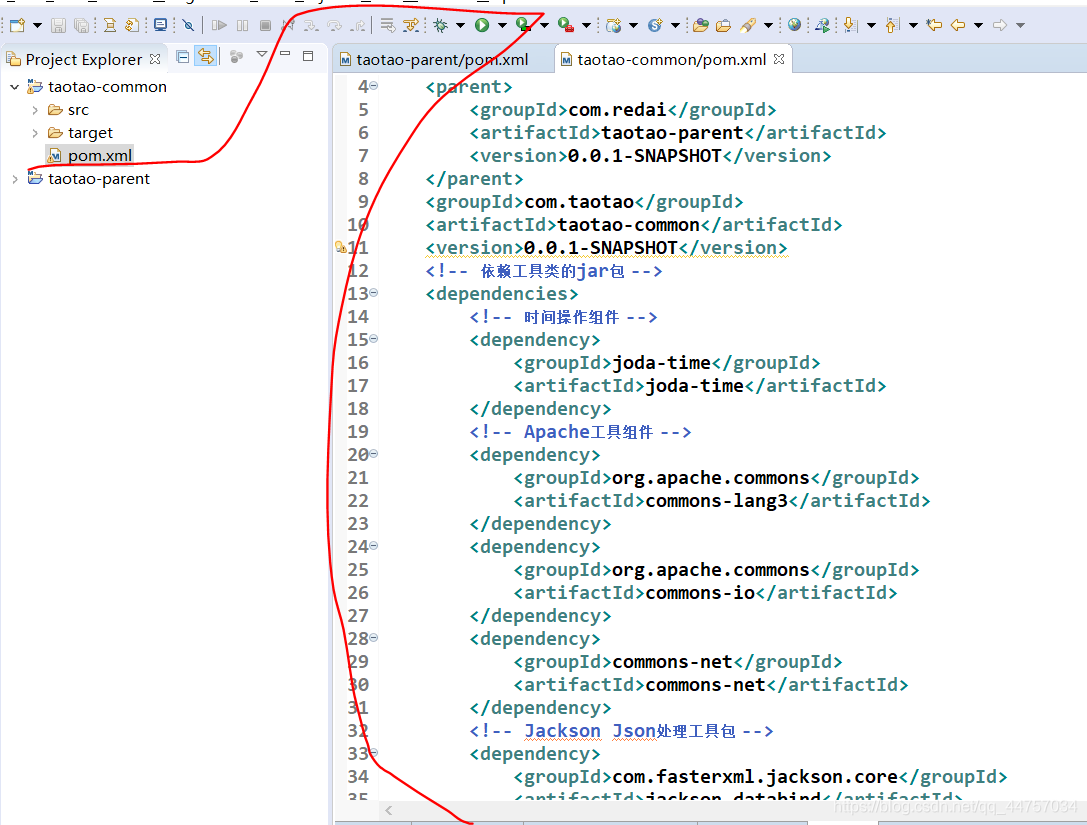1087x825 pixels.
Task: Click the warning marker on line 11
Action: (340, 247)
